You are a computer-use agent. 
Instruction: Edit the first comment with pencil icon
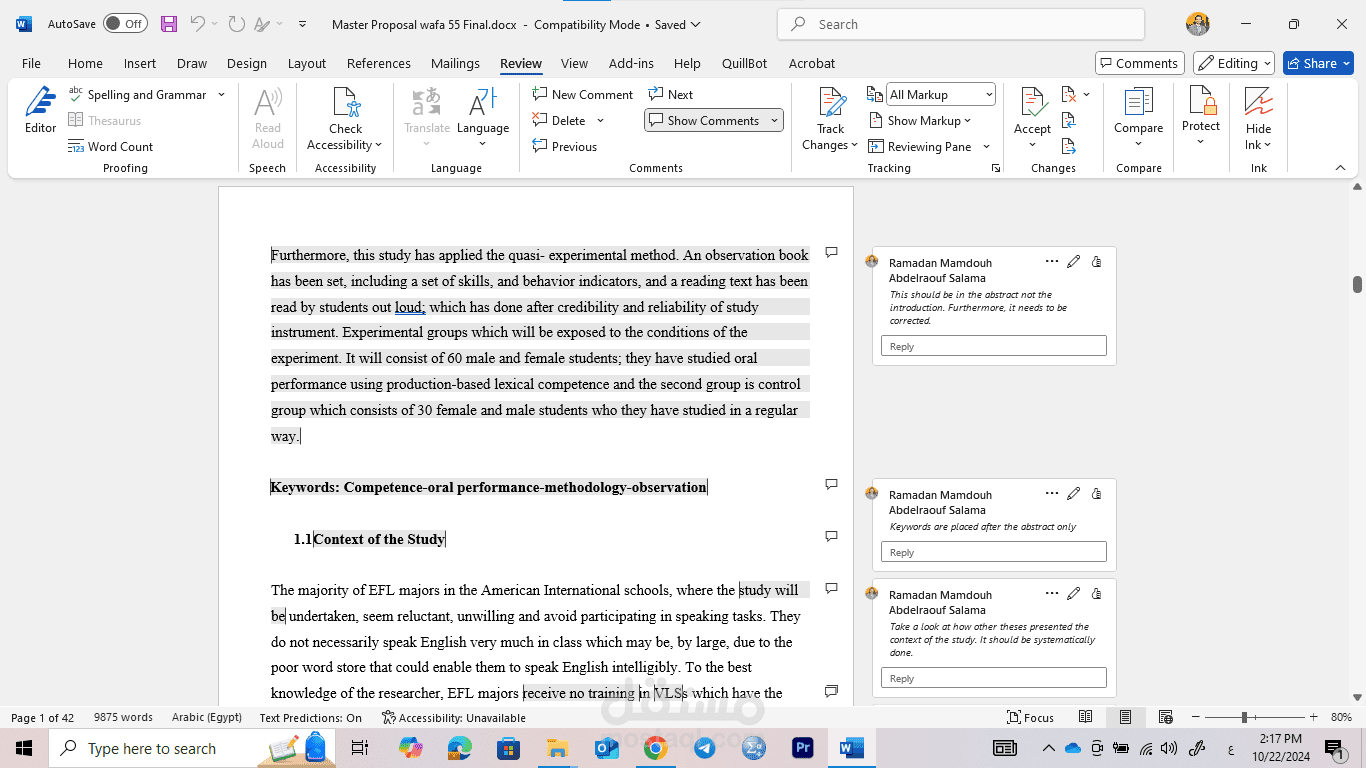pos(1073,262)
